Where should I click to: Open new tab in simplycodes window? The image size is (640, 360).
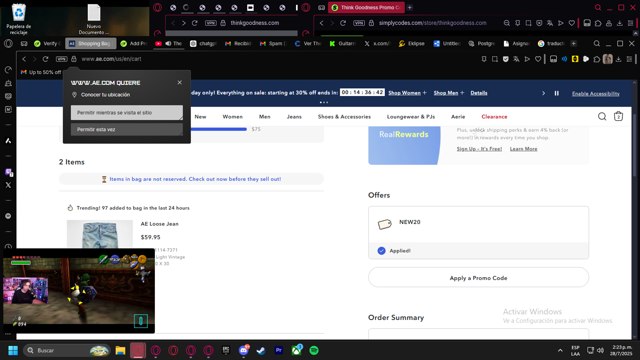[410, 7]
